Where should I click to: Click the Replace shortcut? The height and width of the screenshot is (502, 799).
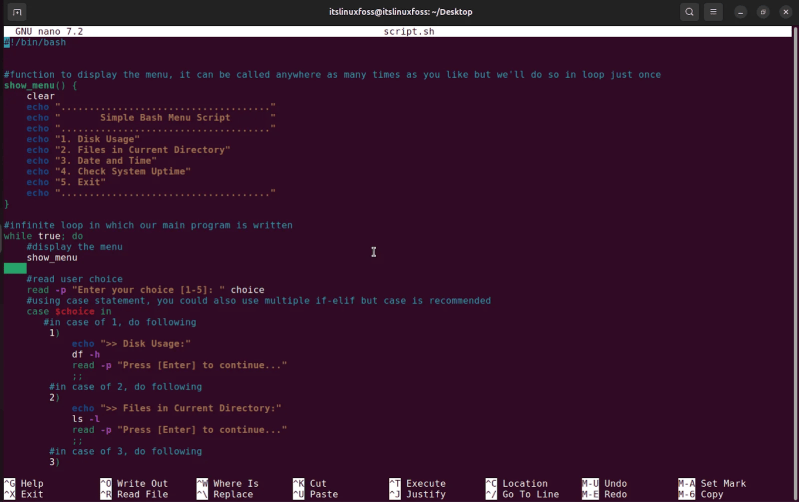[x=225, y=494]
